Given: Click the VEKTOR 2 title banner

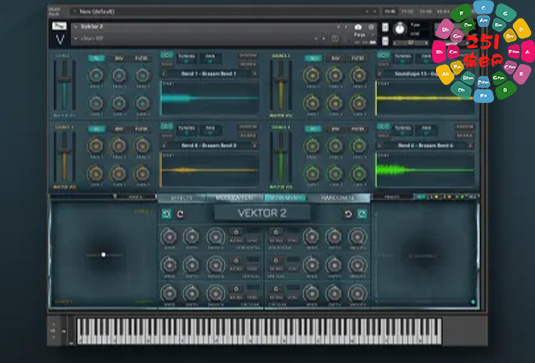Looking at the screenshot, I should (262, 213).
